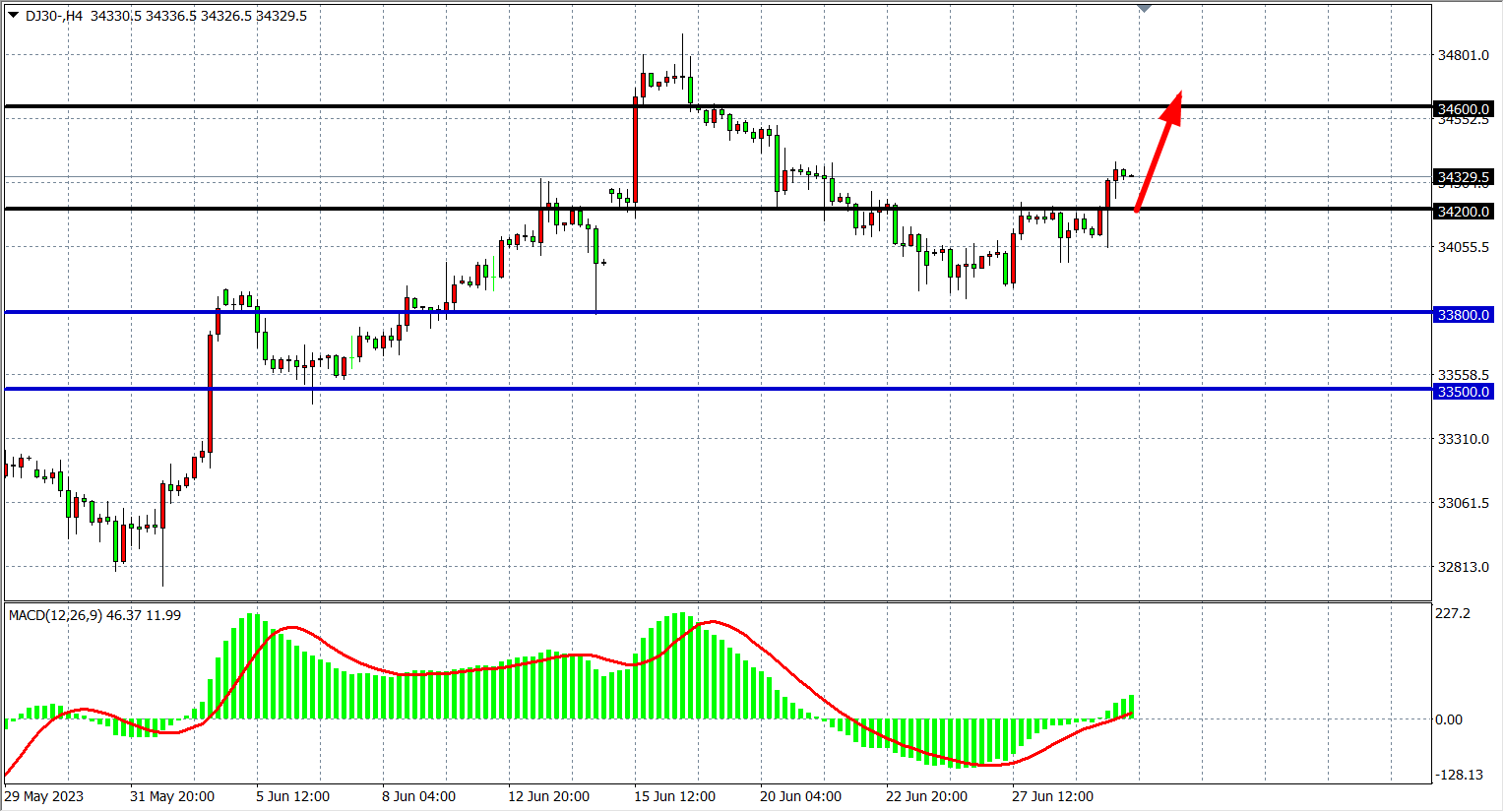Select the -128.13 MACD scale value
The image size is (1504, 812).
point(1459,775)
